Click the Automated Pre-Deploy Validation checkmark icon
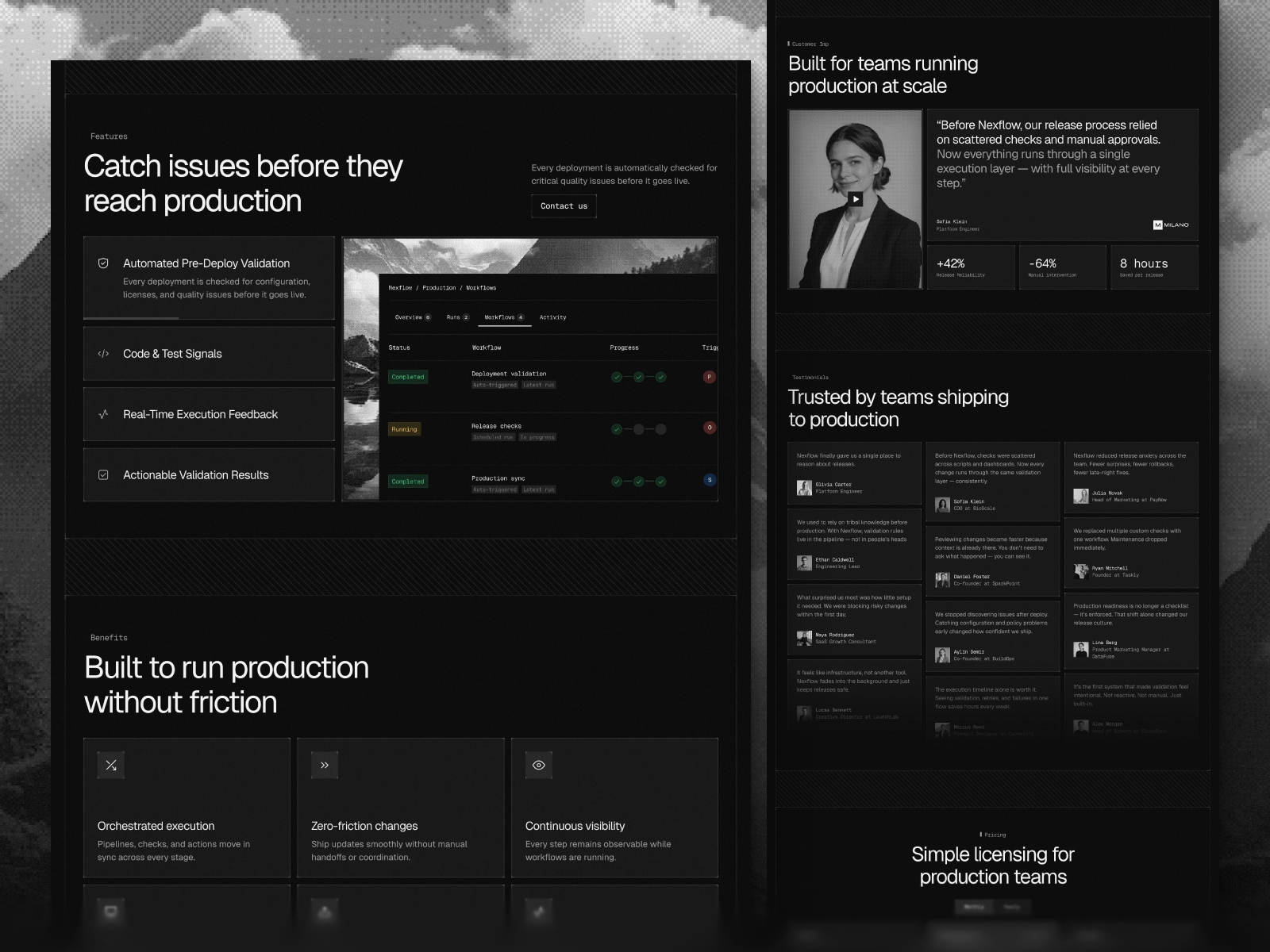1270x952 pixels. [x=103, y=263]
